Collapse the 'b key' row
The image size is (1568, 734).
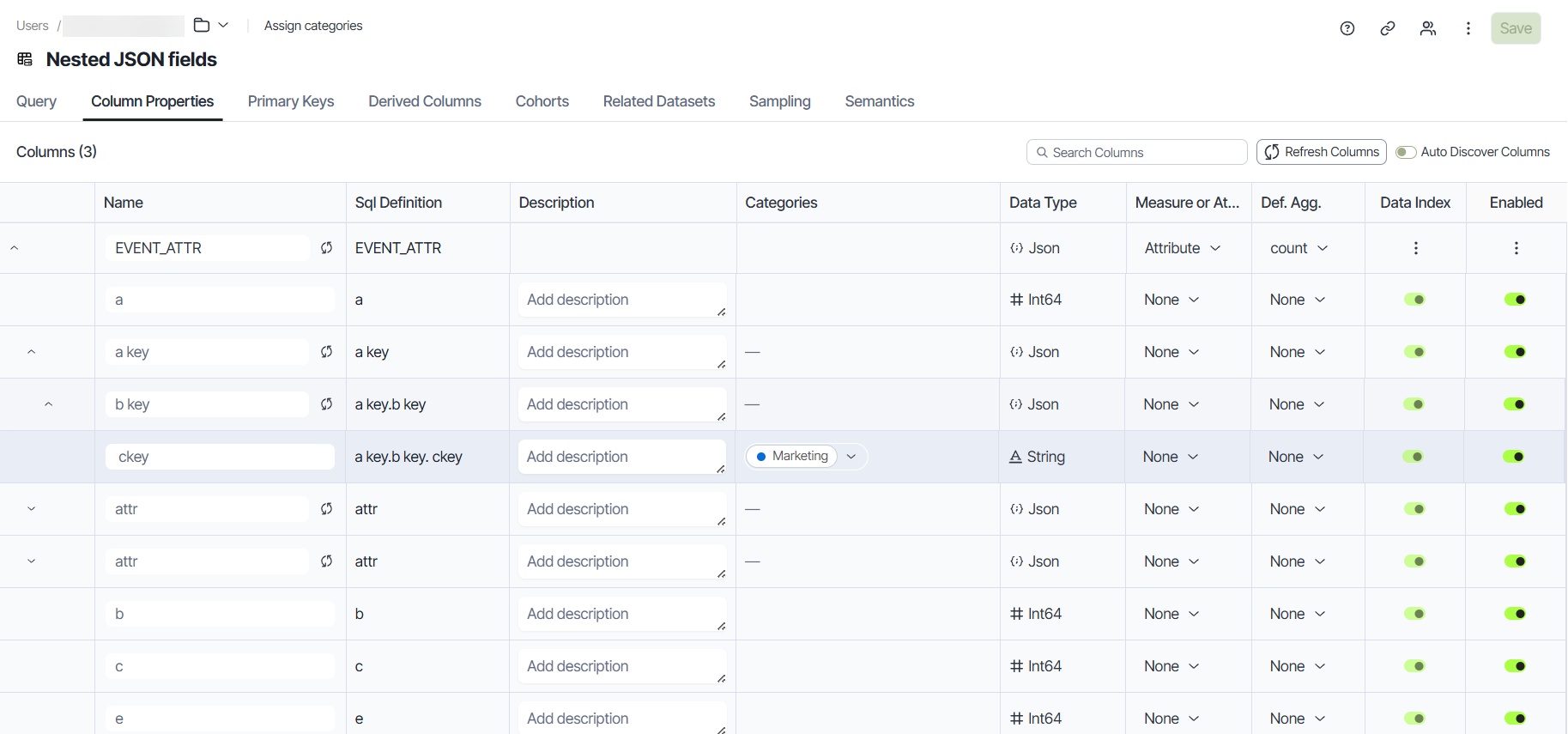point(48,404)
